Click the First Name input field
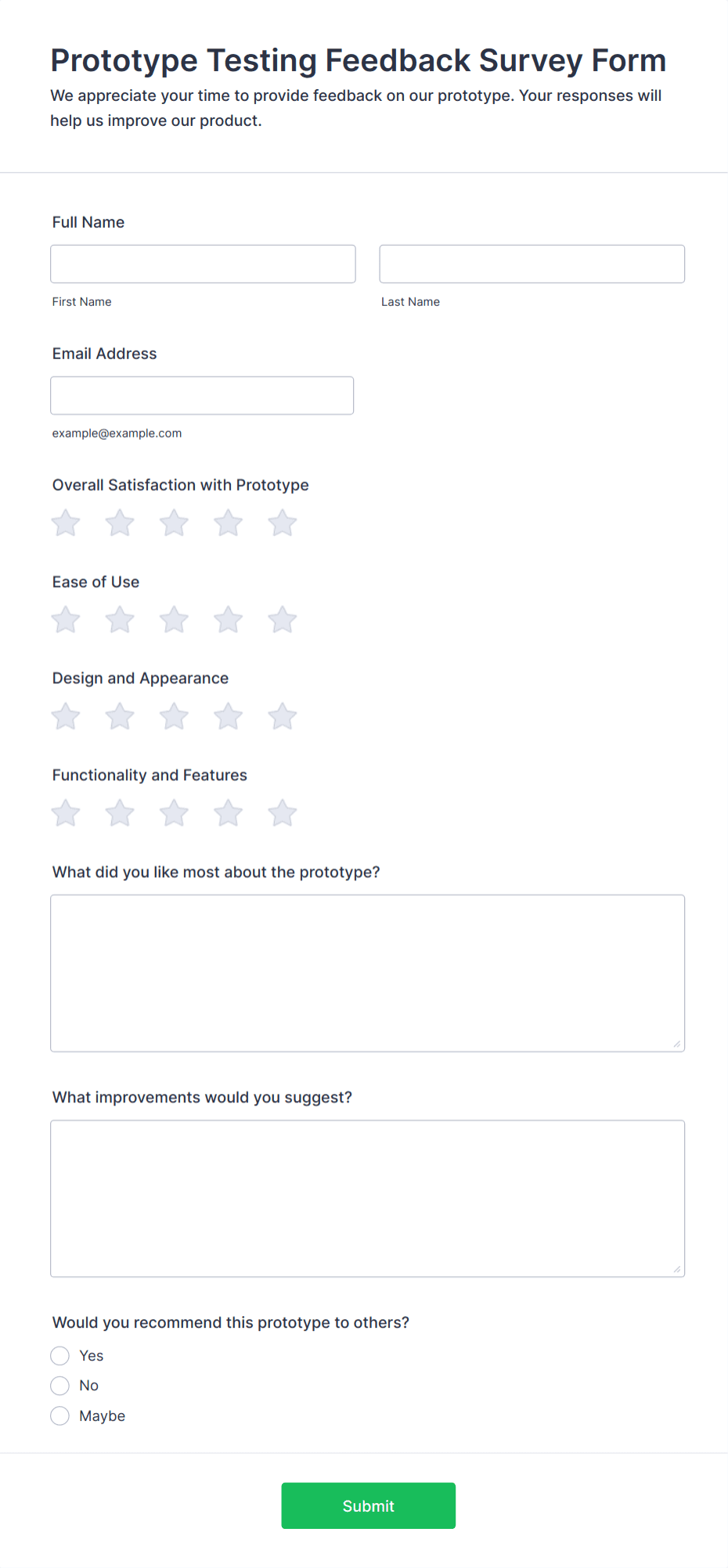The width and height of the screenshot is (728, 1568). [202, 264]
